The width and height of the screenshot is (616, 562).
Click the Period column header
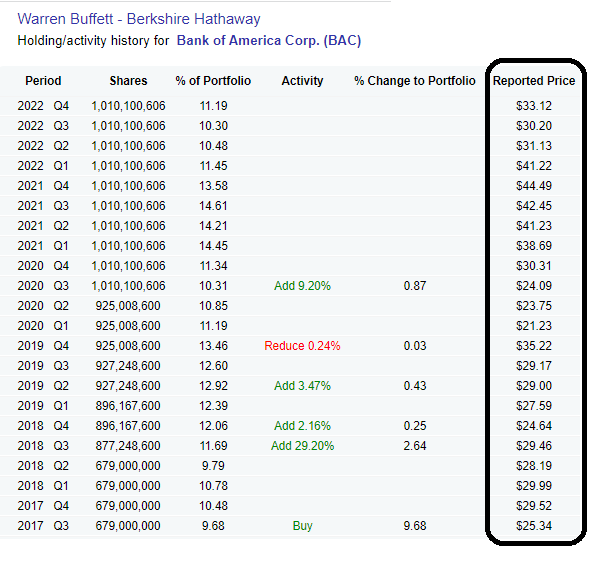point(43,81)
